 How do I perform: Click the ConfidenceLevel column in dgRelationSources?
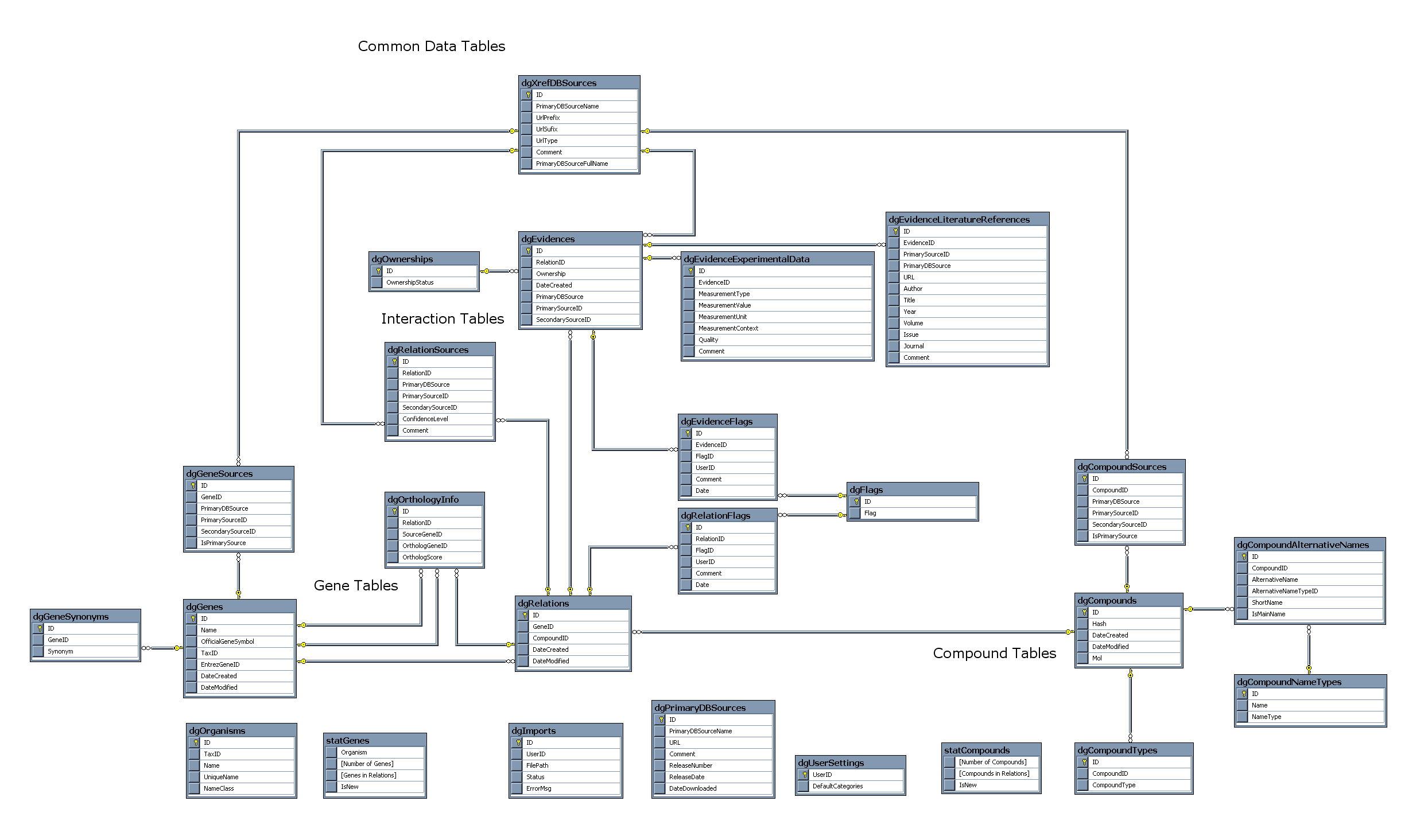(440, 419)
